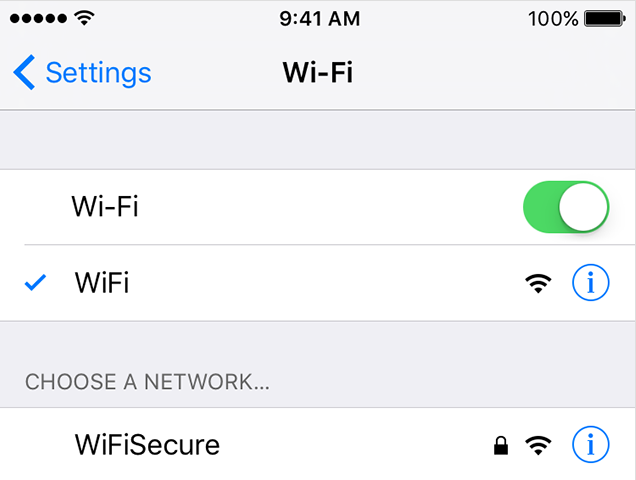Tap the Choose a Network header

147,382
